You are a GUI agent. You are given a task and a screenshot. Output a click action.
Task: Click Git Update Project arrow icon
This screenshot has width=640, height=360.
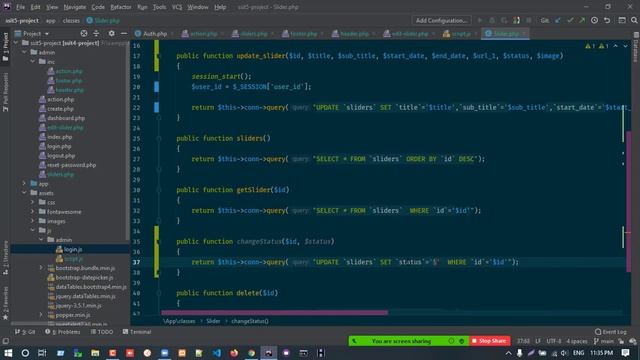click(x=558, y=20)
